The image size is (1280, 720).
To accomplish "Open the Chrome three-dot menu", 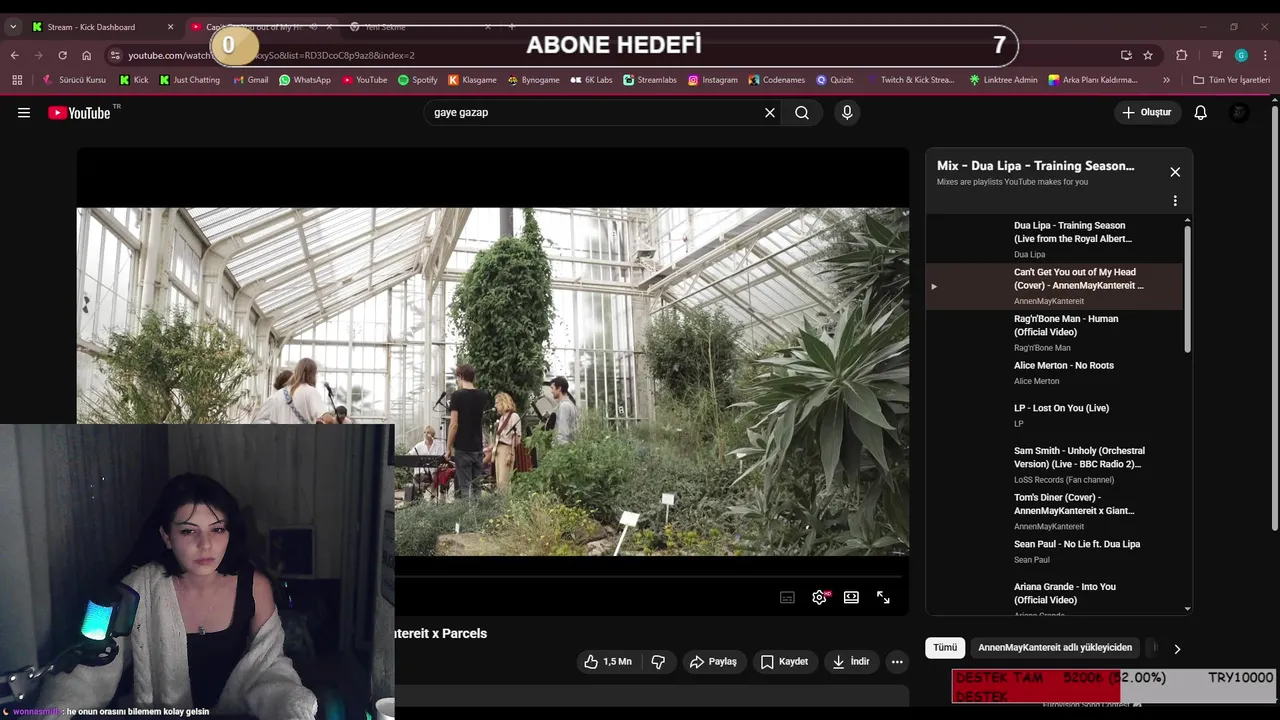I will 1265,55.
